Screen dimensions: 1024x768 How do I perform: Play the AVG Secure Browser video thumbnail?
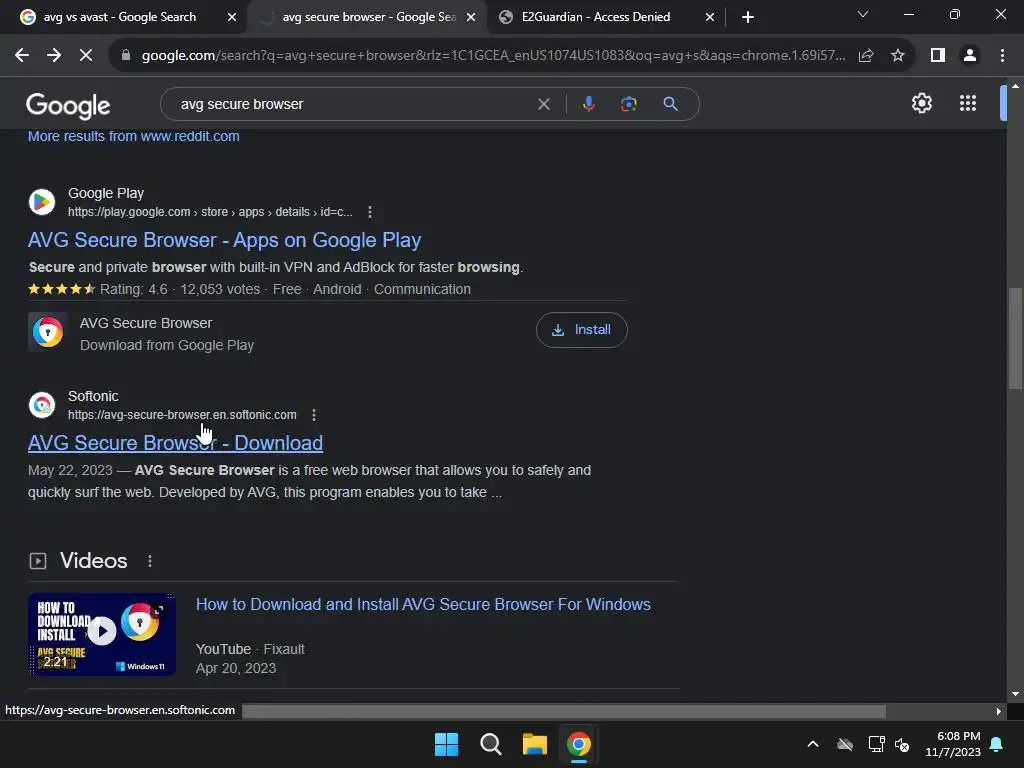click(x=102, y=633)
